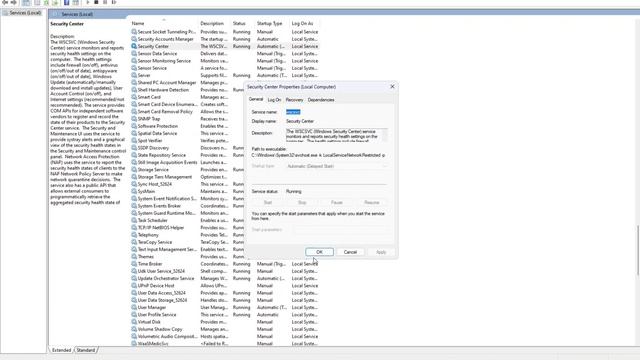Click the gear icon beside Themes
Screen dimensions: 640x360
point(134,257)
